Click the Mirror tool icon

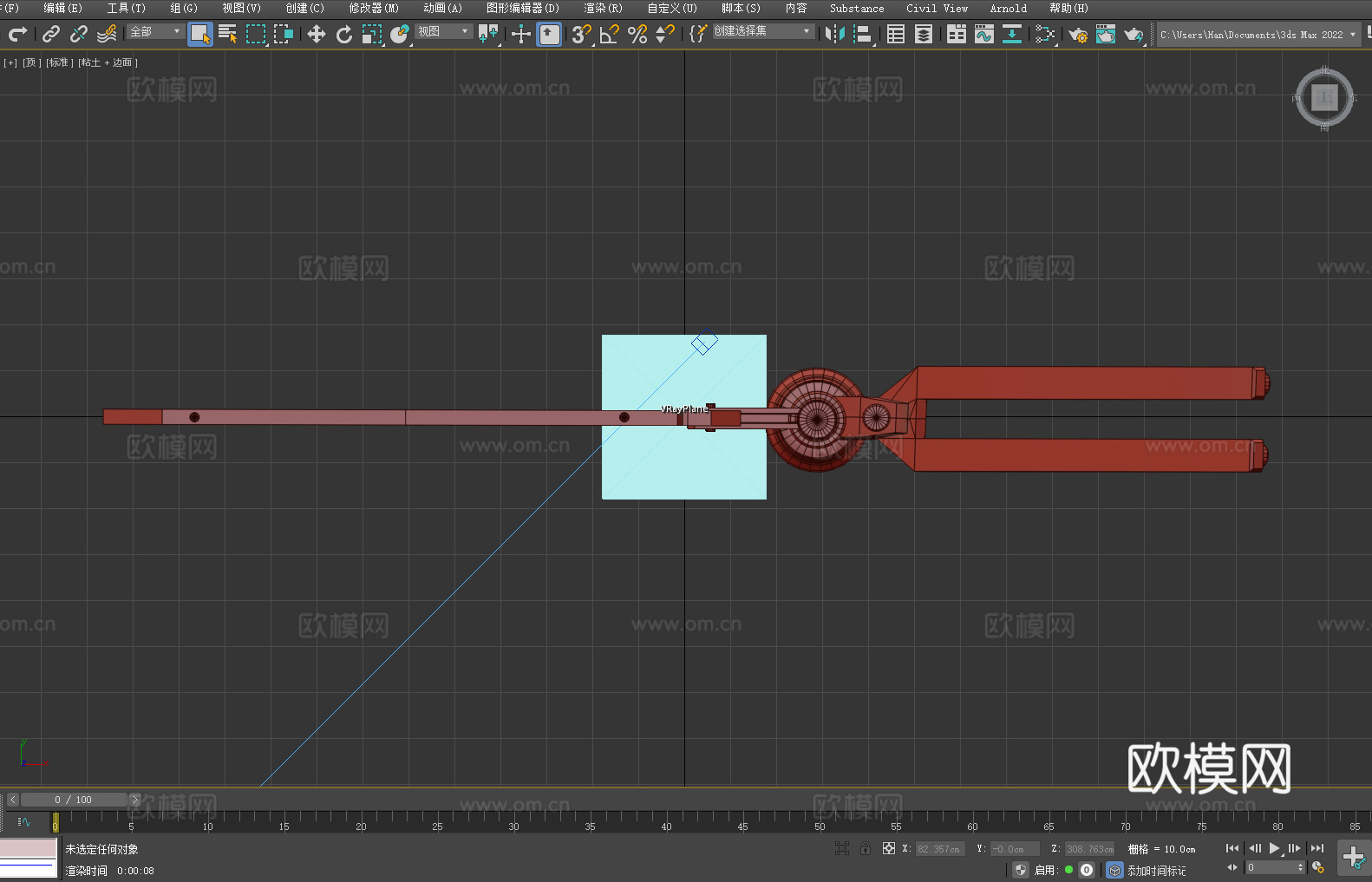pyautogui.click(x=834, y=34)
